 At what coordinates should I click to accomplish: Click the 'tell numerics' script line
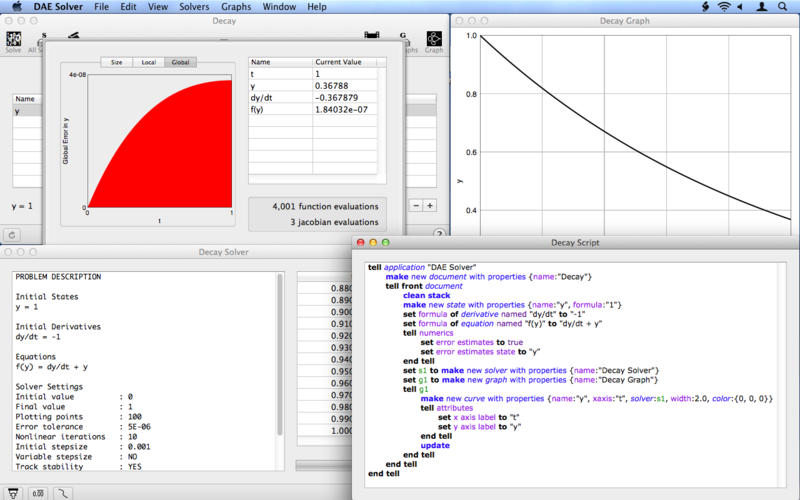tap(428, 333)
